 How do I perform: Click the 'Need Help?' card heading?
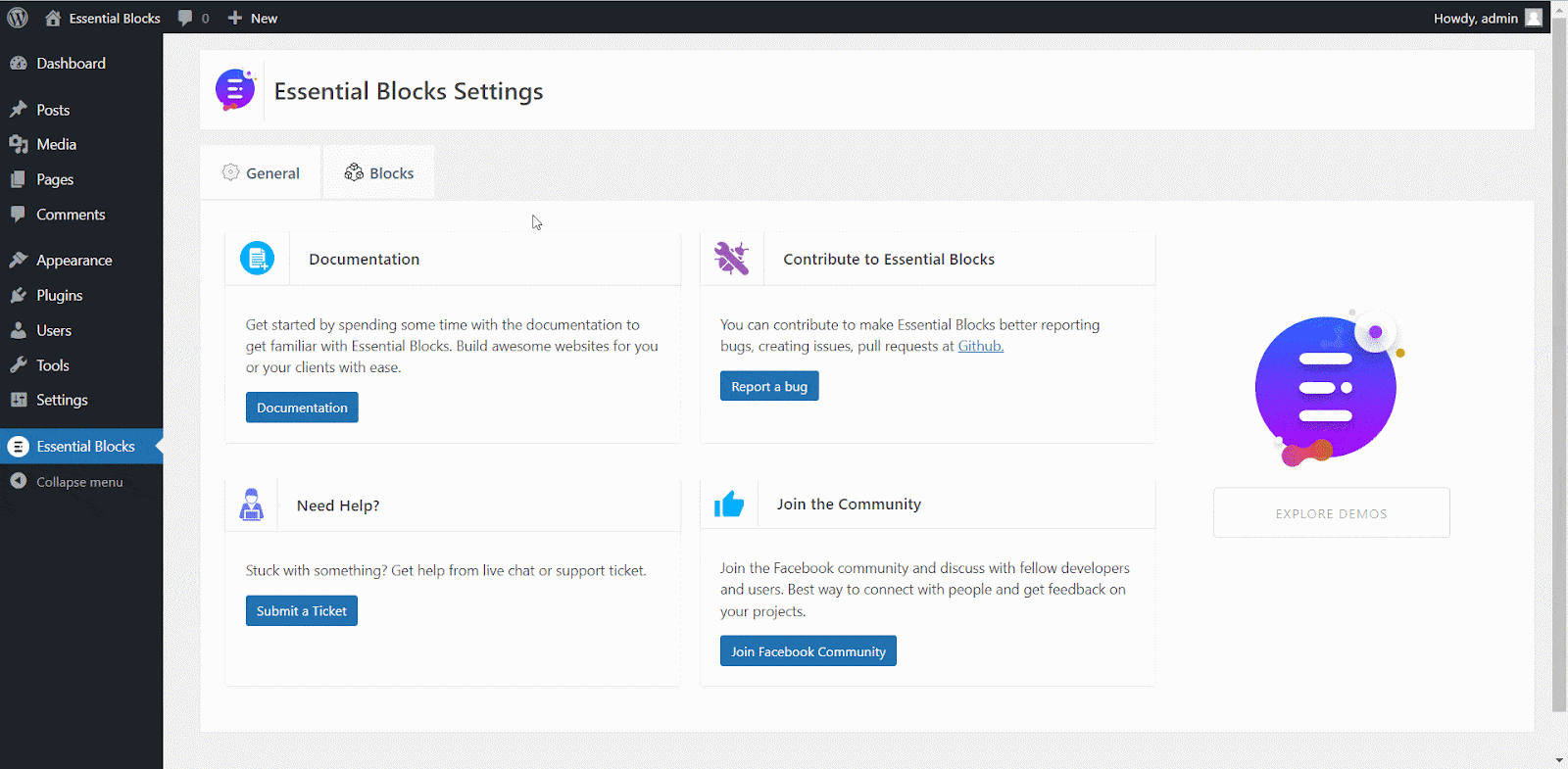[x=338, y=505]
